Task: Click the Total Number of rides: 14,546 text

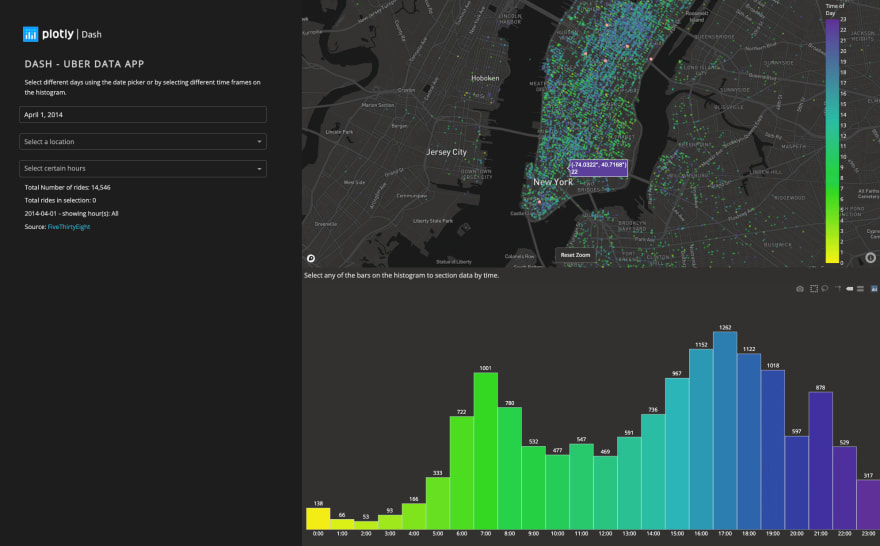Action: [x=67, y=187]
